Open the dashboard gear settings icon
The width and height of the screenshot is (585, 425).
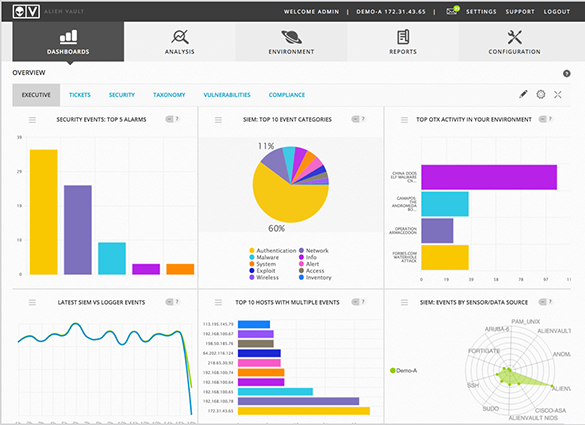coord(541,94)
